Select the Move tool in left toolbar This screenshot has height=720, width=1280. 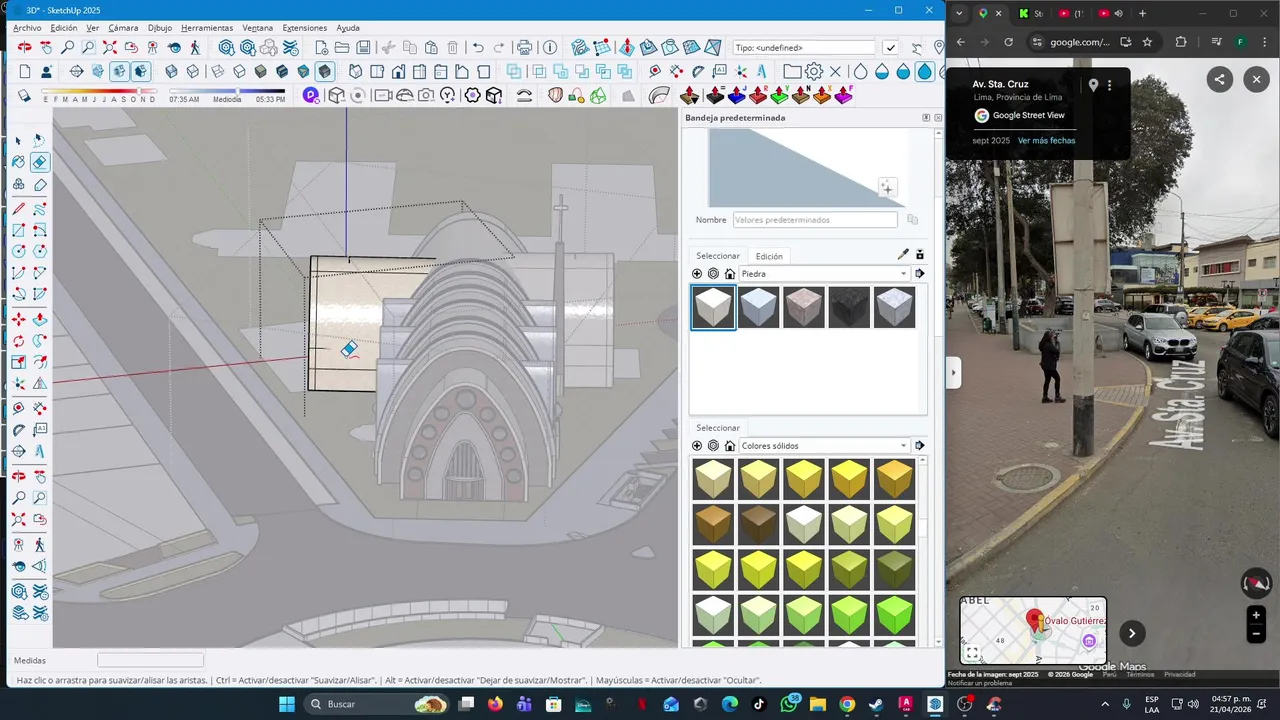point(18,319)
